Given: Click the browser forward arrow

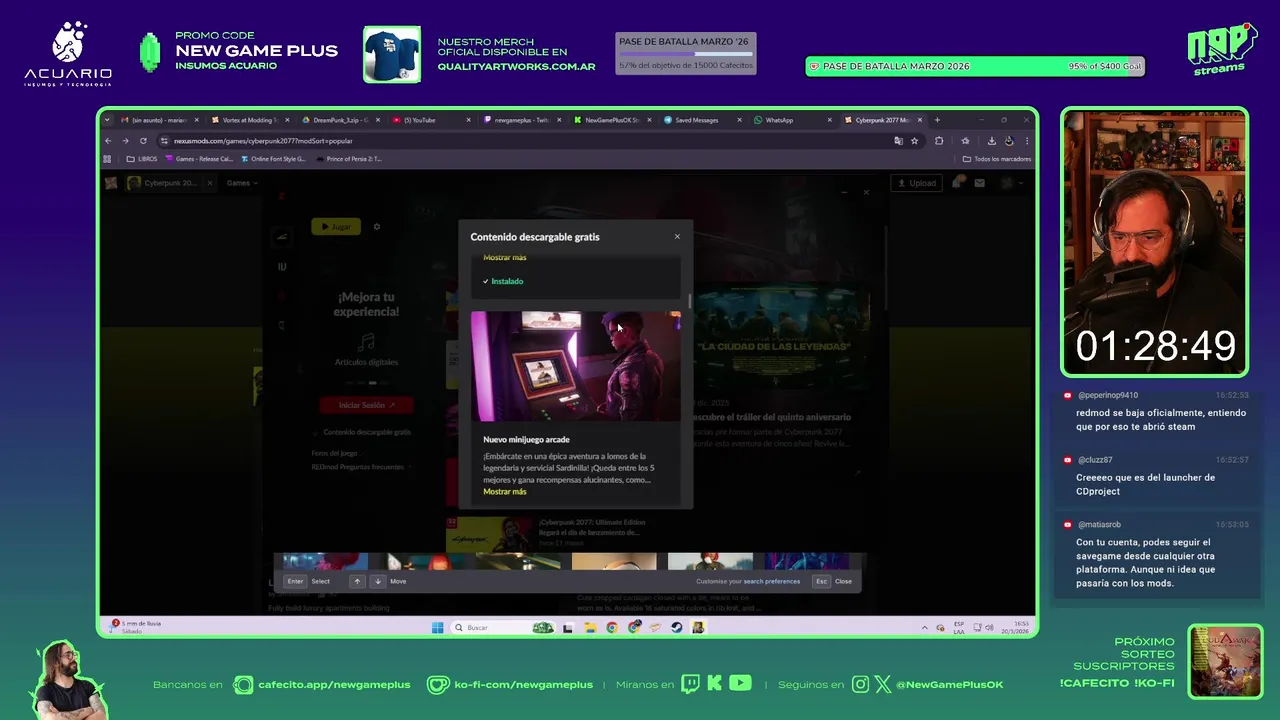Looking at the screenshot, I should click(x=125, y=141).
